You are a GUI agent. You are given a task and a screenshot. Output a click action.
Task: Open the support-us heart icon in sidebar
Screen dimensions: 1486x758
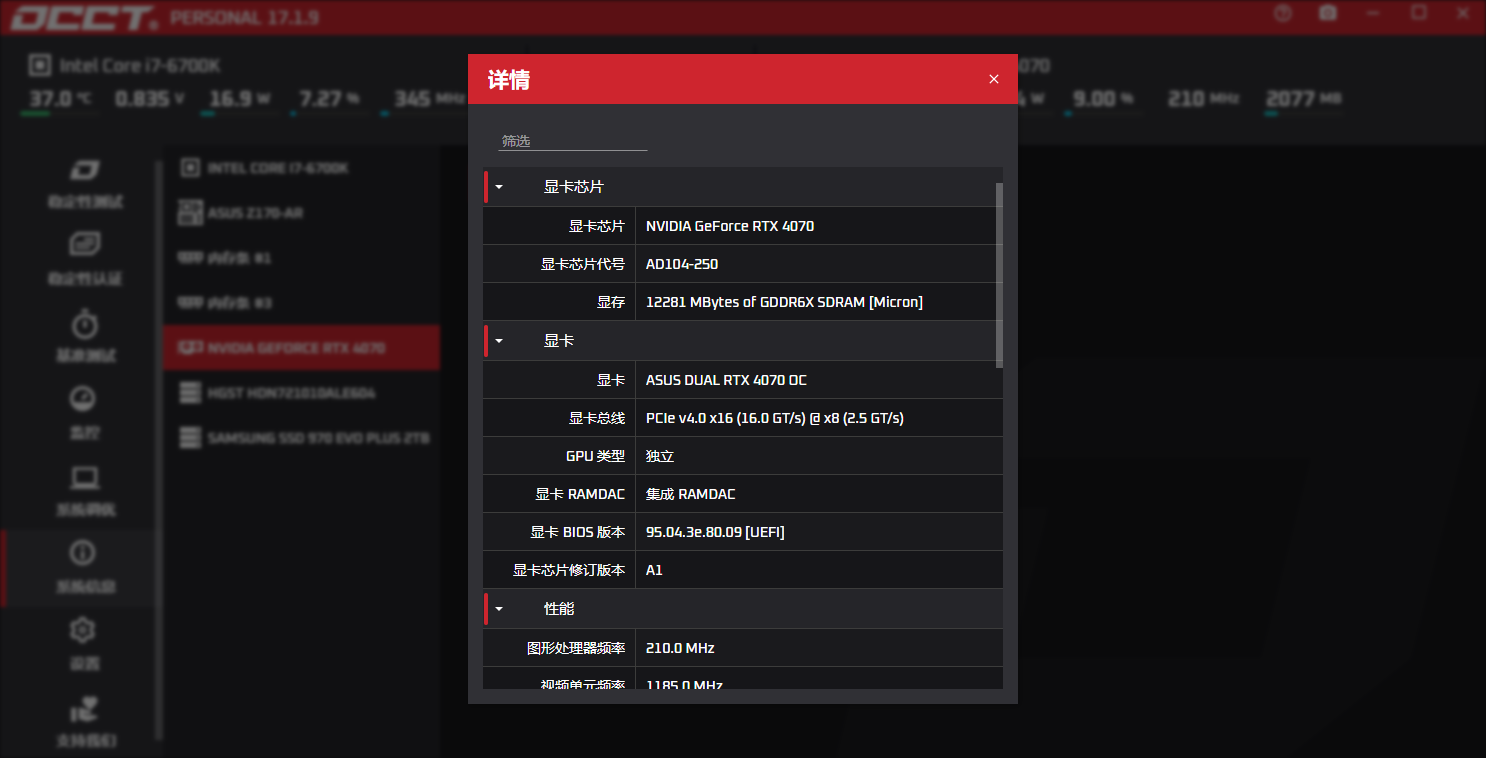84,708
